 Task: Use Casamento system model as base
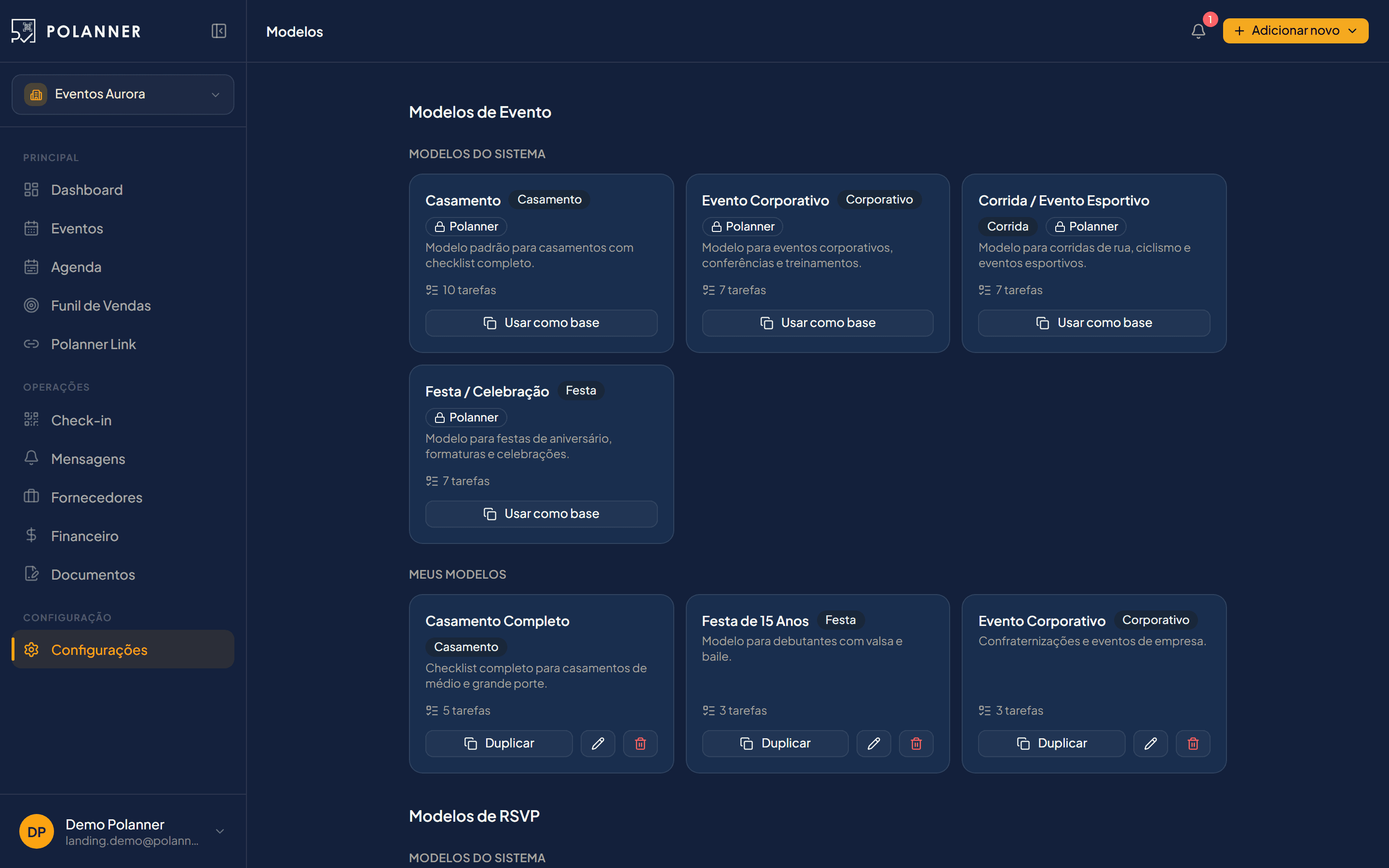(541, 323)
